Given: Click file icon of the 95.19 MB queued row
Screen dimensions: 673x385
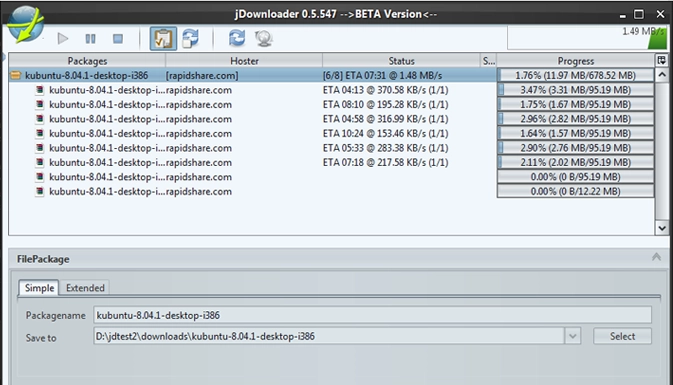Looking at the screenshot, I should (39, 177).
